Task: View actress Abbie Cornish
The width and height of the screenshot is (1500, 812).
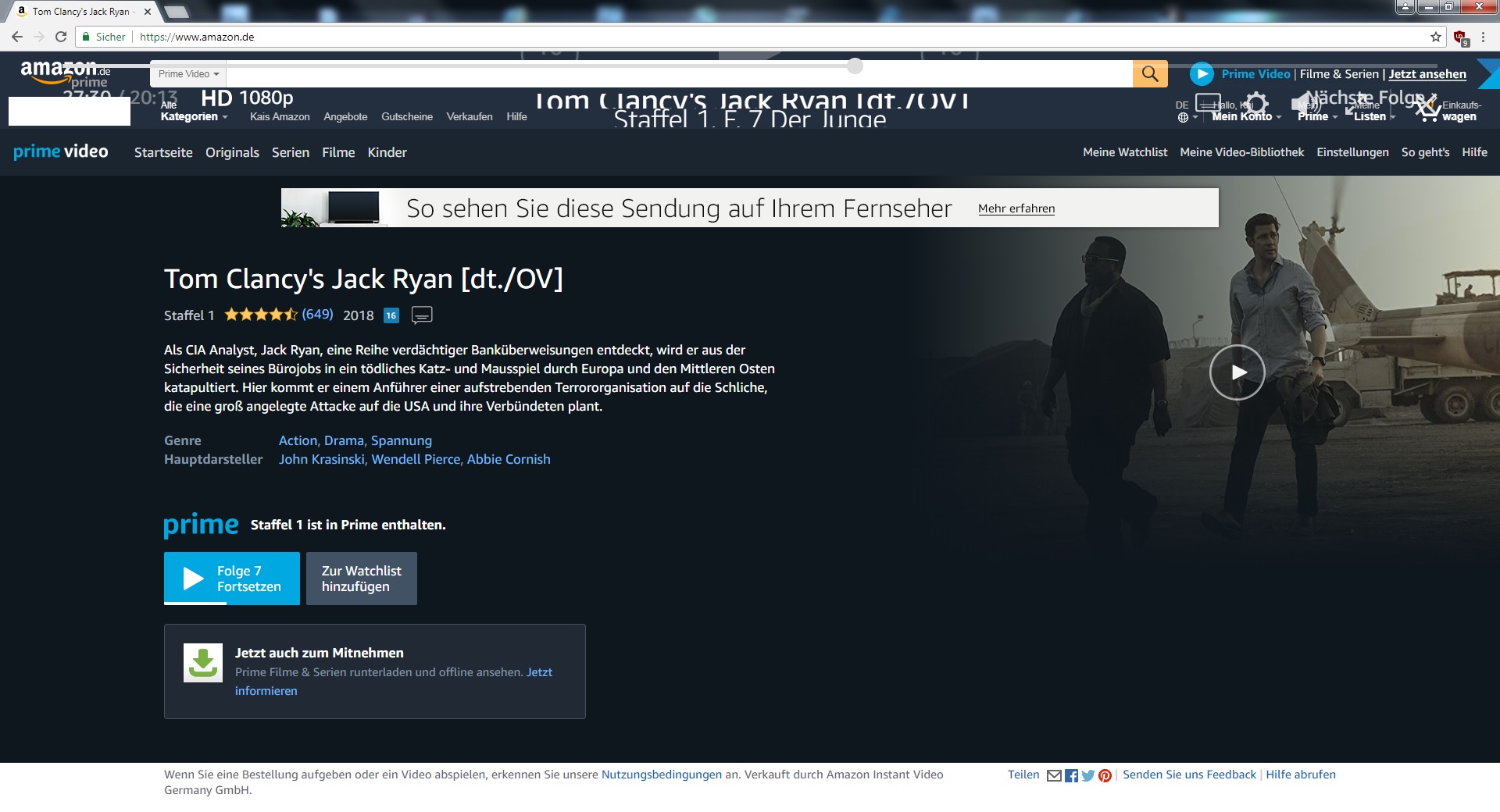Action: tap(509, 459)
